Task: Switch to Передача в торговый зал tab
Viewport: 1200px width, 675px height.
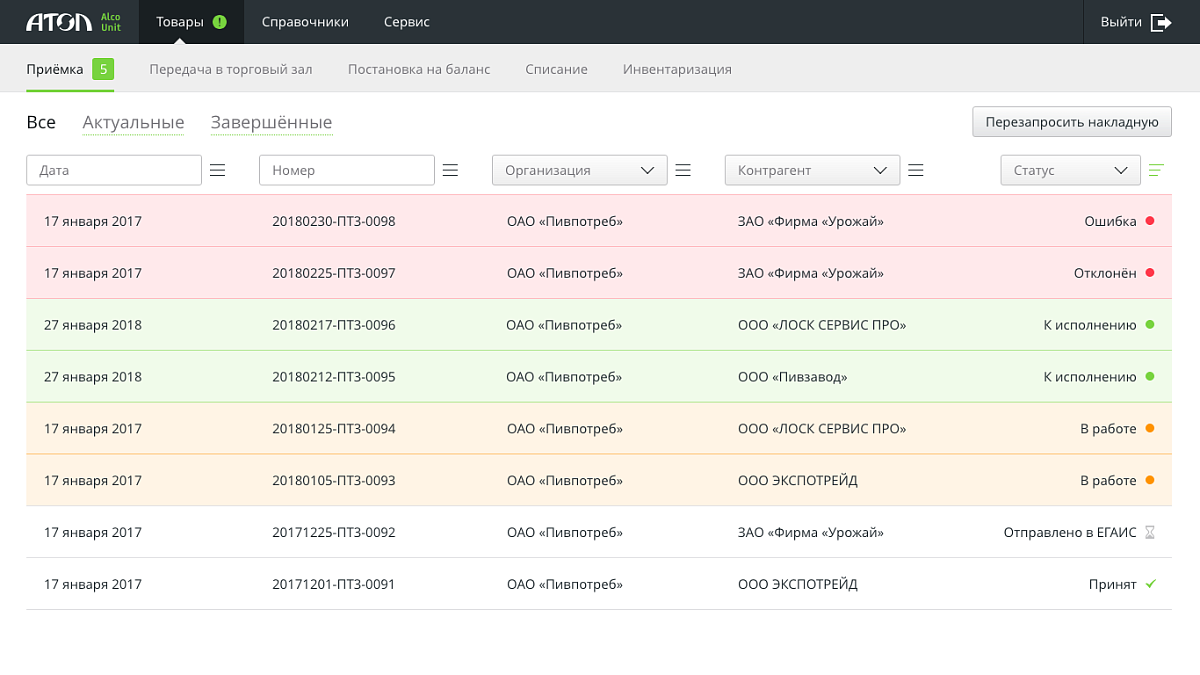Action: (x=231, y=70)
